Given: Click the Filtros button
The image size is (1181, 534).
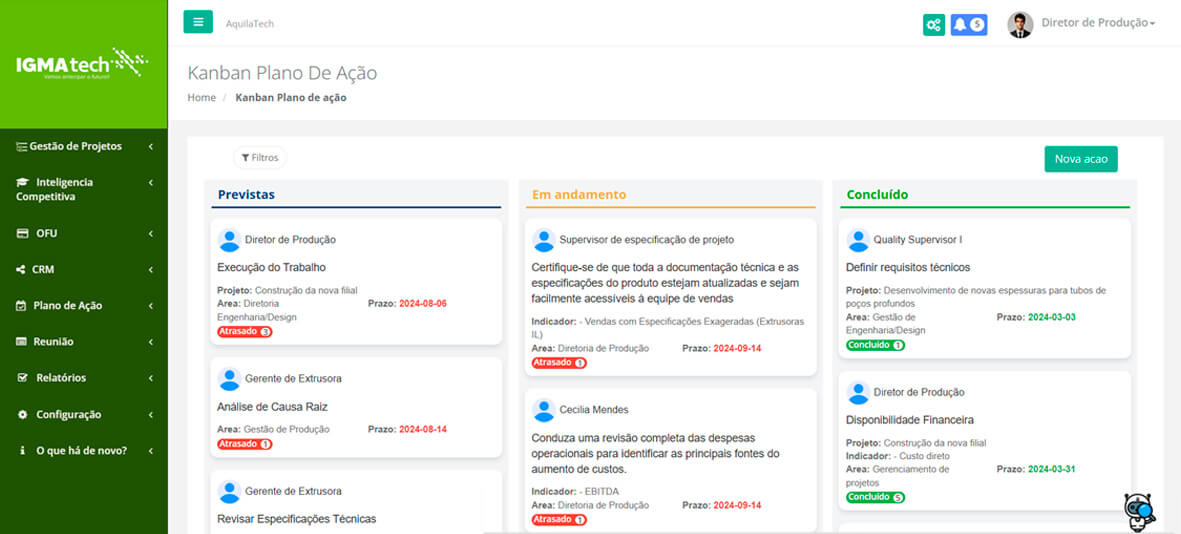Looking at the screenshot, I should [x=260, y=158].
